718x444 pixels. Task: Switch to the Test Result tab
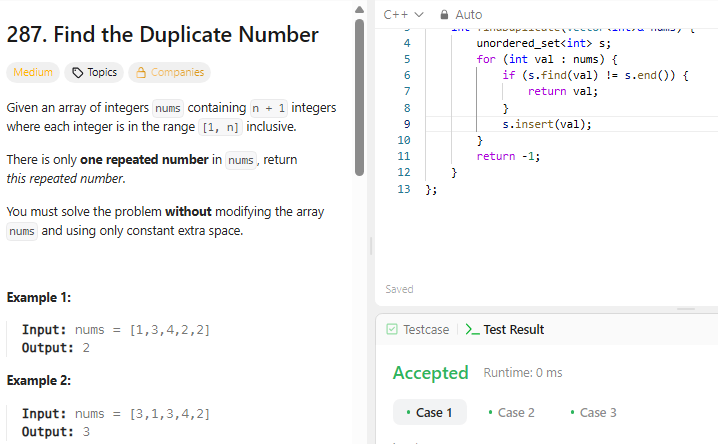(x=505, y=330)
